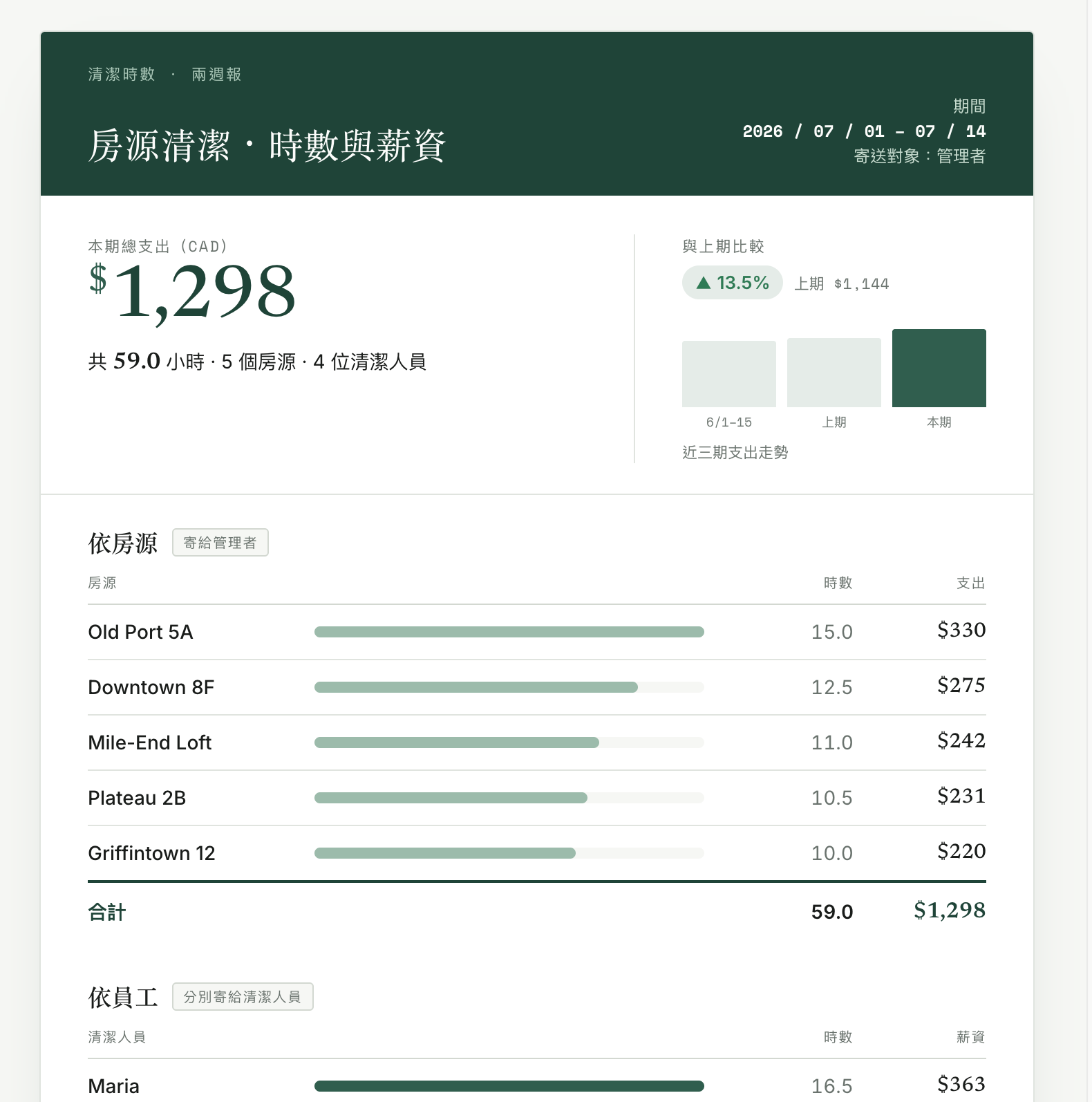Screen dimensions: 1092x1102
Task: Click the 59.0 total hours in 合計 row
Action: point(832,912)
